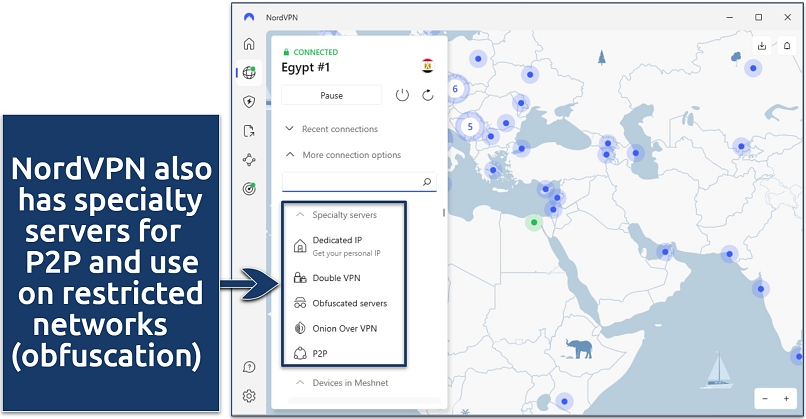
Task: Click the P2P icon
Action: point(300,354)
